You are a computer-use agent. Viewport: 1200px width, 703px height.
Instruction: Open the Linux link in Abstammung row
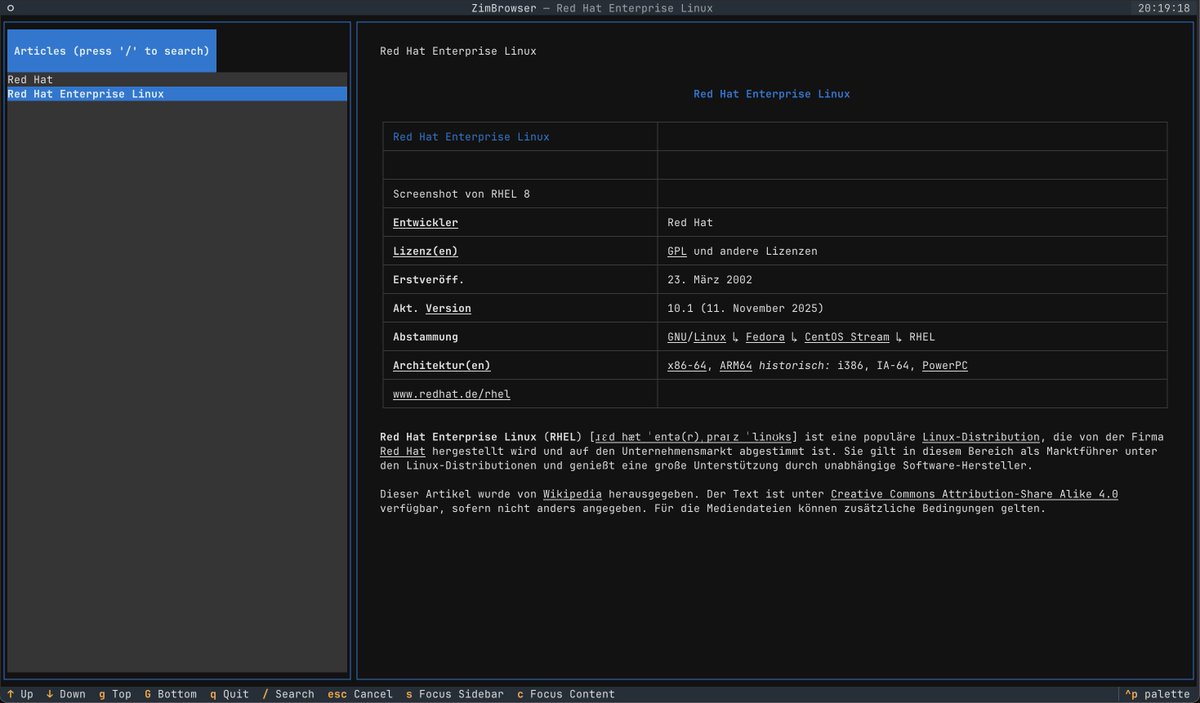(x=710, y=337)
